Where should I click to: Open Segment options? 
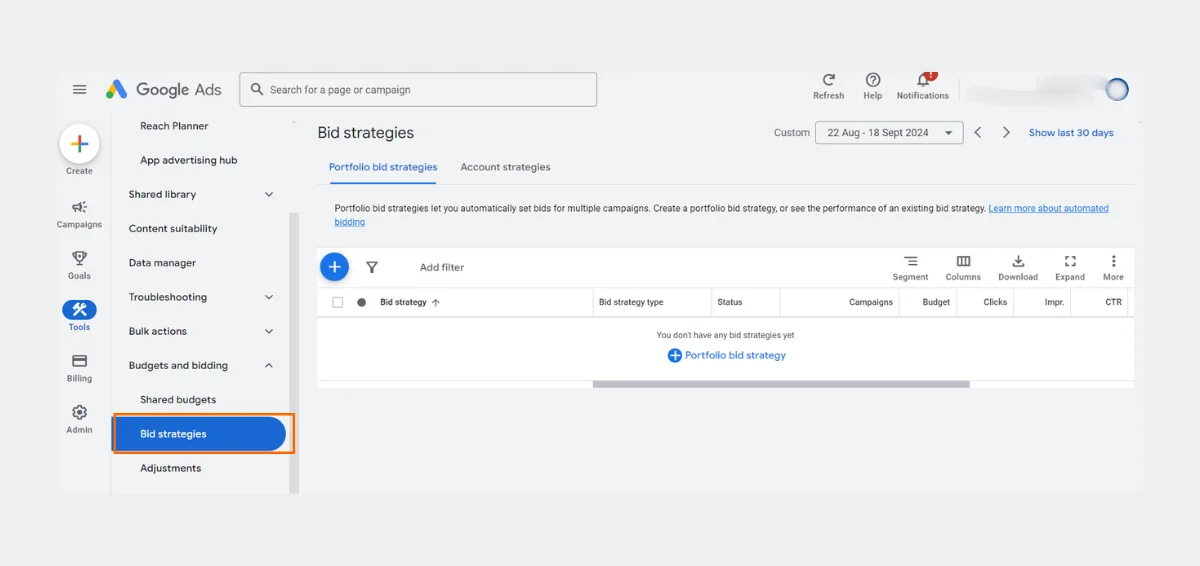pos(910,267)
